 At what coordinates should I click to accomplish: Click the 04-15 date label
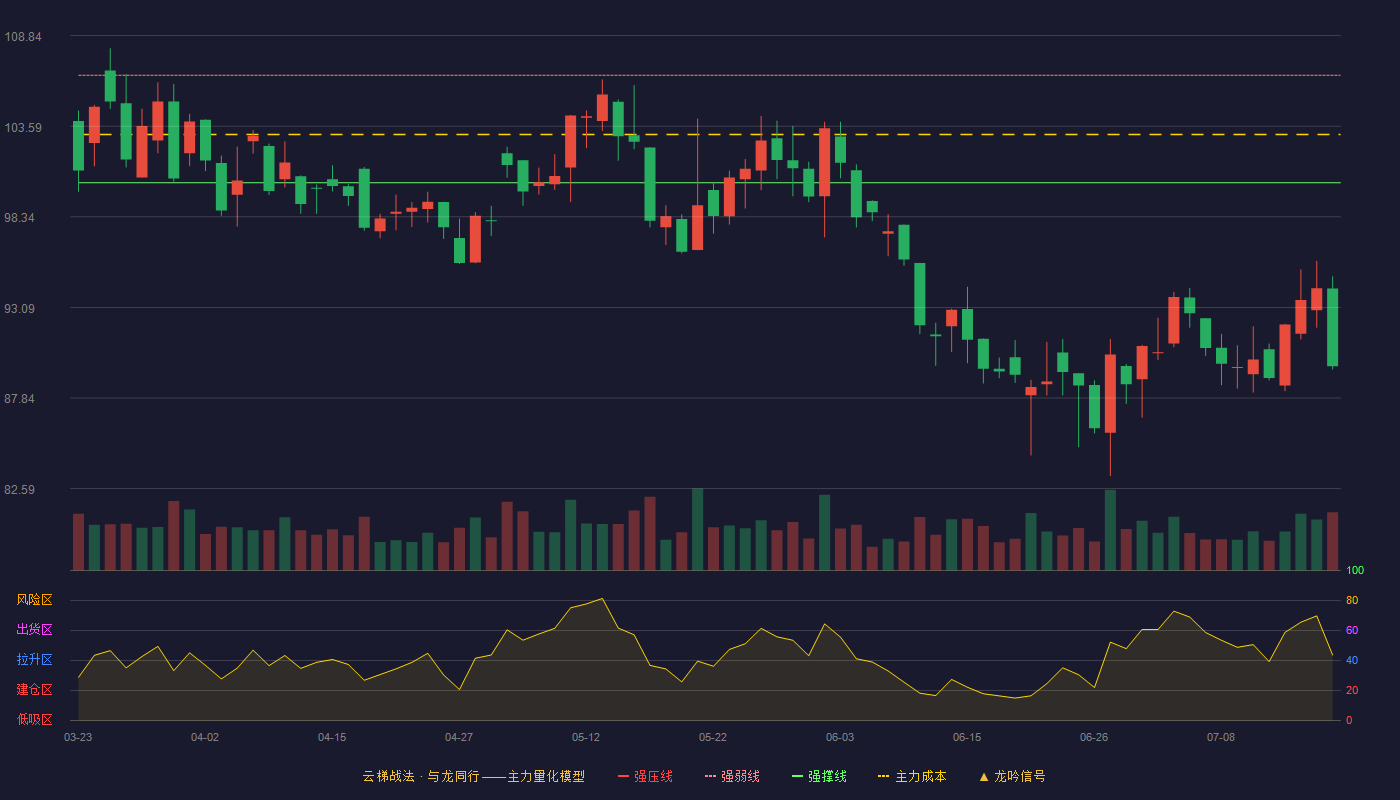click(x=332, y=737)
